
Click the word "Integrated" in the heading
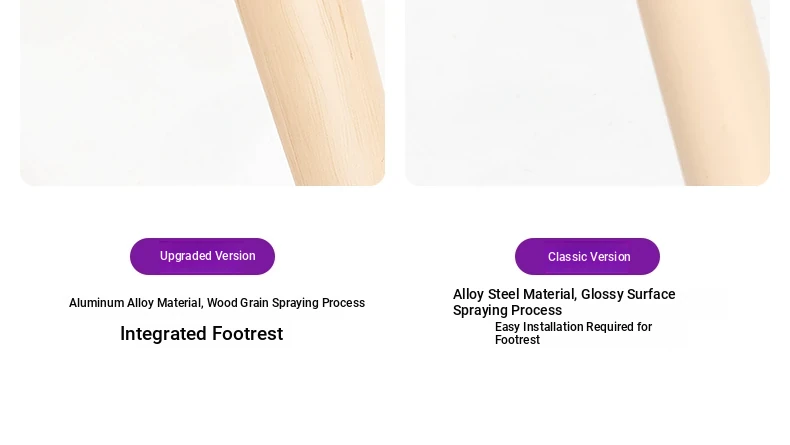(163, 334)
